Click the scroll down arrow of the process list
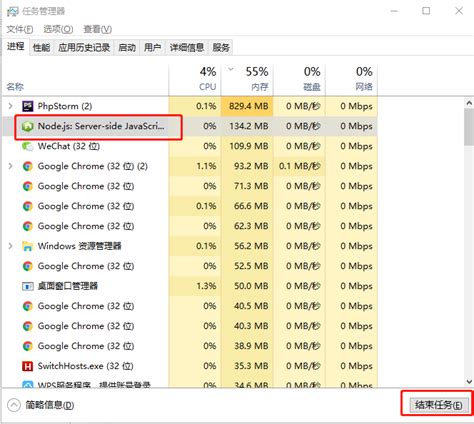This screenshot has width=474, height=424. [469, 382]
